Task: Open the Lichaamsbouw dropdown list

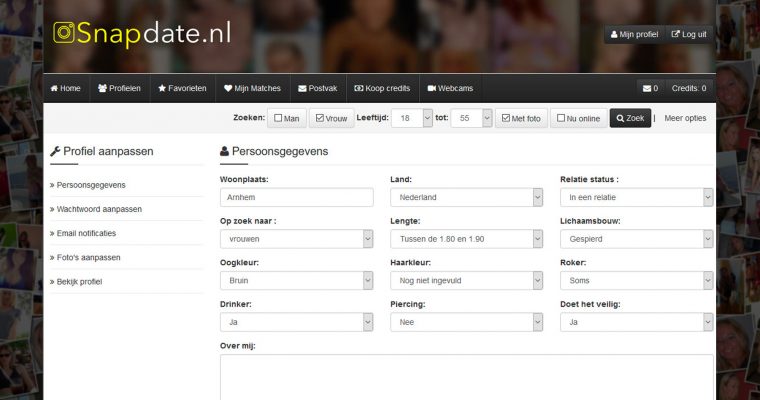Action: pos(636,239)
